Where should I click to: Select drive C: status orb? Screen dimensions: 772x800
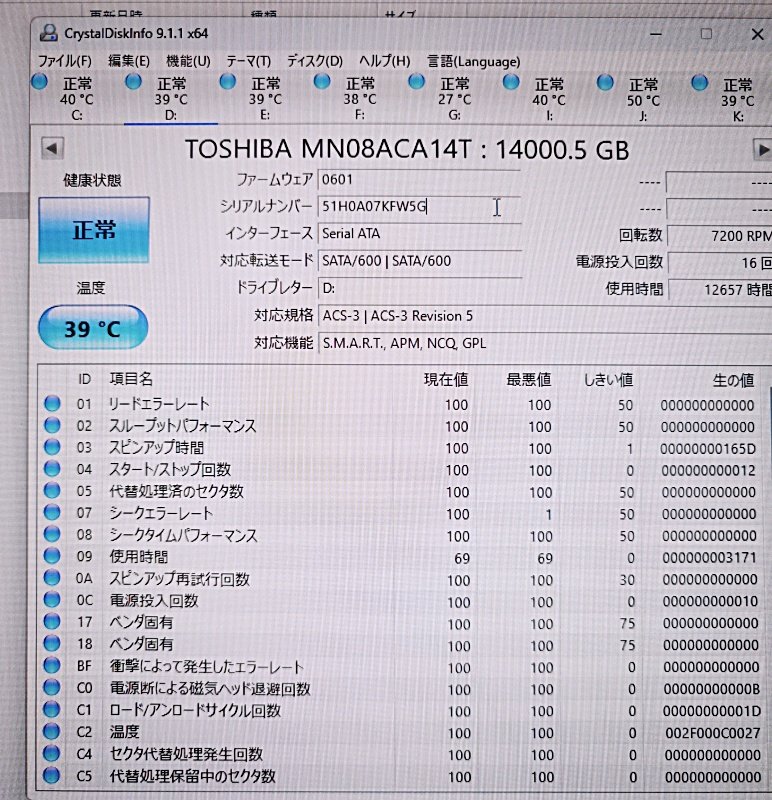(40, 82)
